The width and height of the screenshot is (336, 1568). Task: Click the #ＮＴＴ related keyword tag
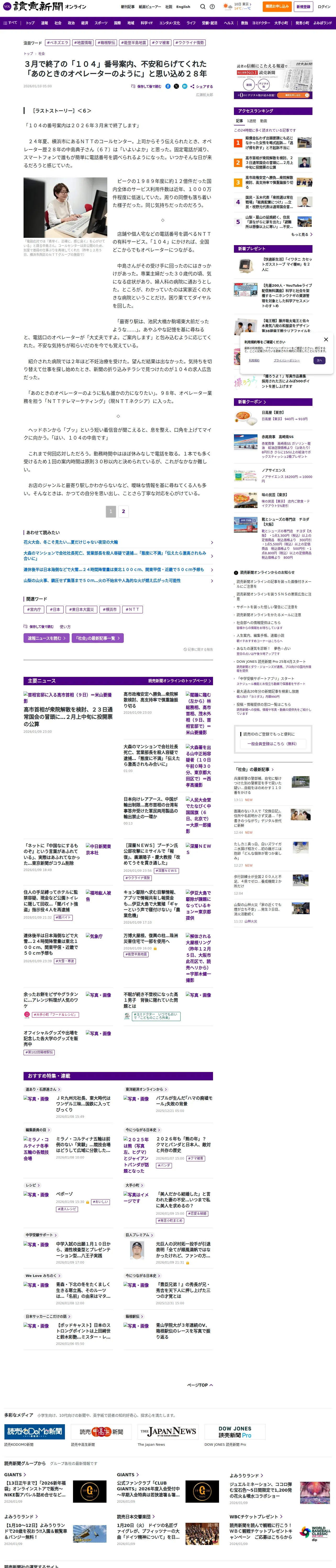tap(132, 609)
